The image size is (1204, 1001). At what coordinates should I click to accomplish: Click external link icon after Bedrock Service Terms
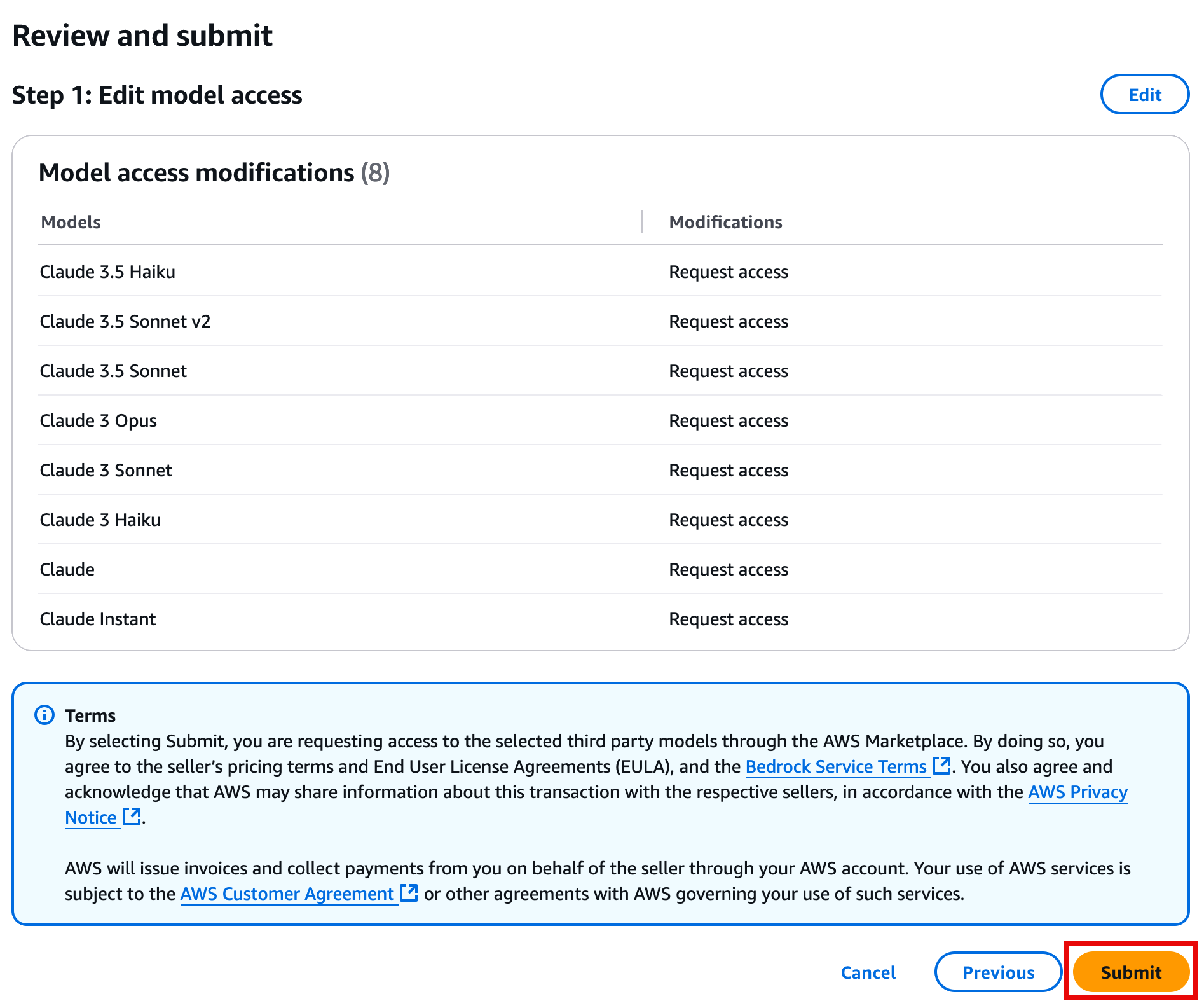pos(941,766)
